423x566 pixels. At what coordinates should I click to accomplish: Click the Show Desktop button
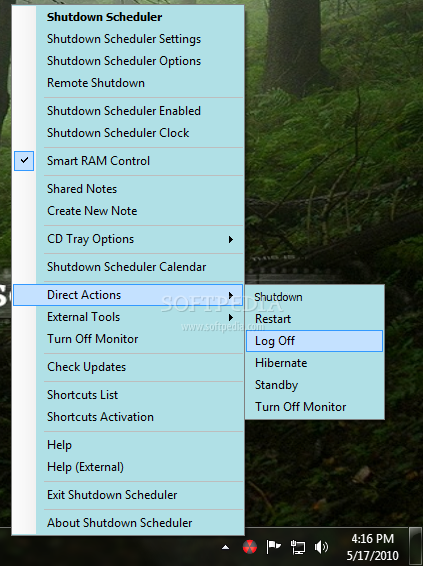click(416, 547)
